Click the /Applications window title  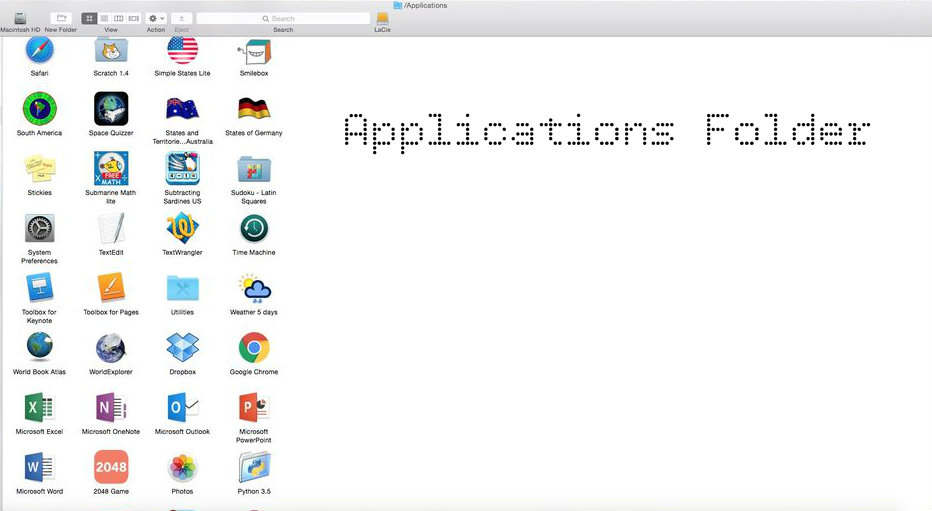(x=420, y=5)
